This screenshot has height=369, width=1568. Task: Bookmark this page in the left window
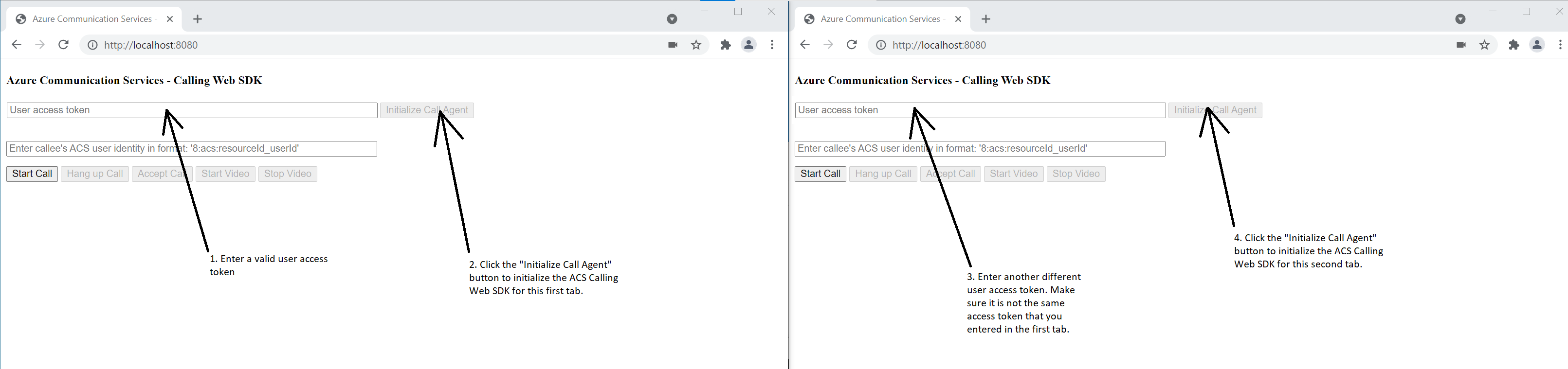point(696,45)
